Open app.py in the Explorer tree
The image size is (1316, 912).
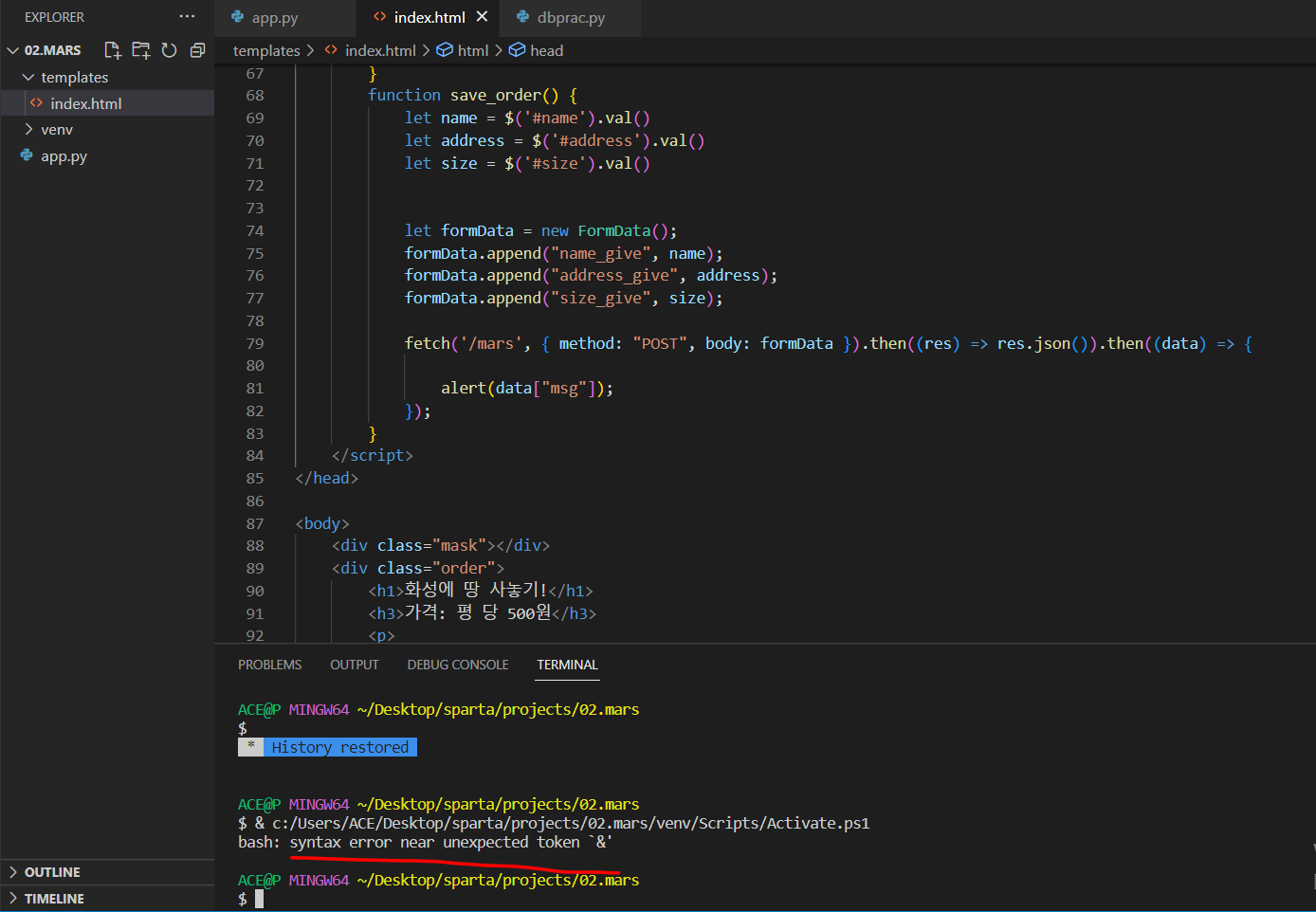tap(107, 156)
